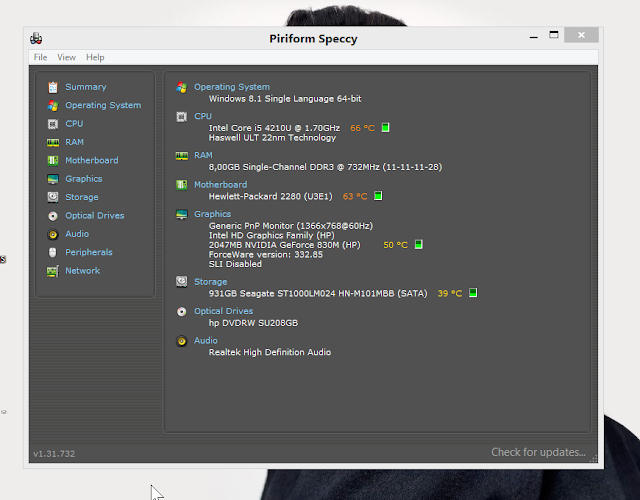Click the Audio icon in summary panel
640x500 pixels.
point(182,341)
